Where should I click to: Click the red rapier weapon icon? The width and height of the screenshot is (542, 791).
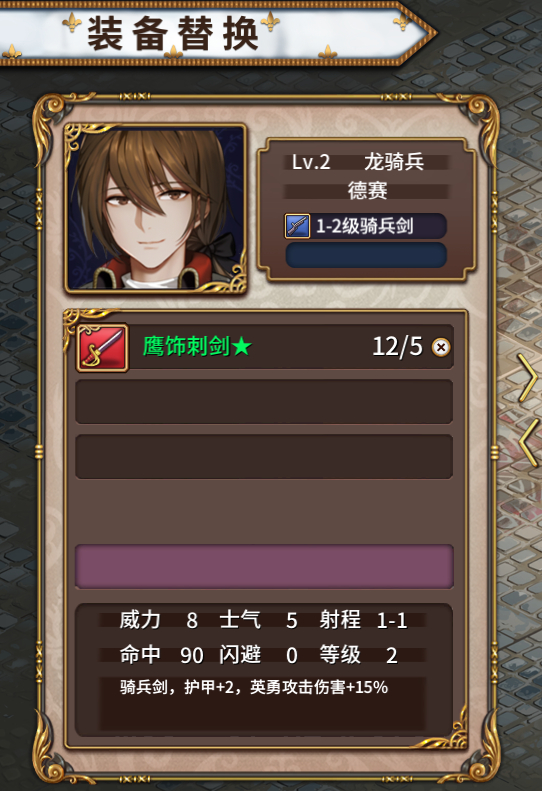pos(102,348)
